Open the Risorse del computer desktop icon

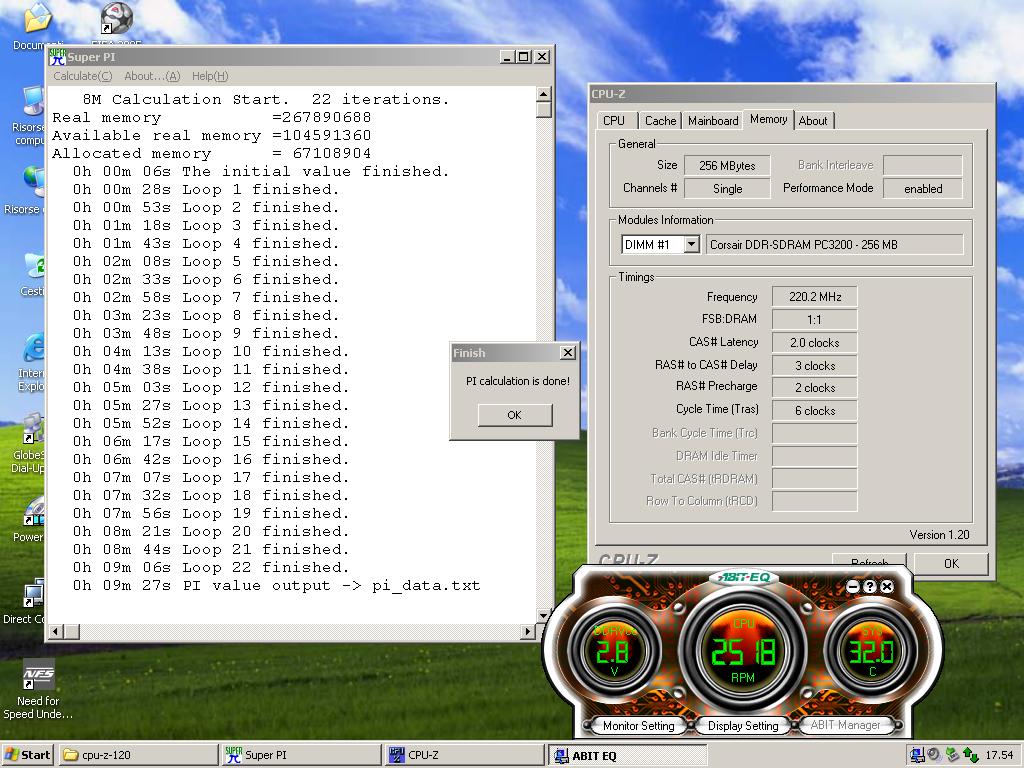click(33, 101)
